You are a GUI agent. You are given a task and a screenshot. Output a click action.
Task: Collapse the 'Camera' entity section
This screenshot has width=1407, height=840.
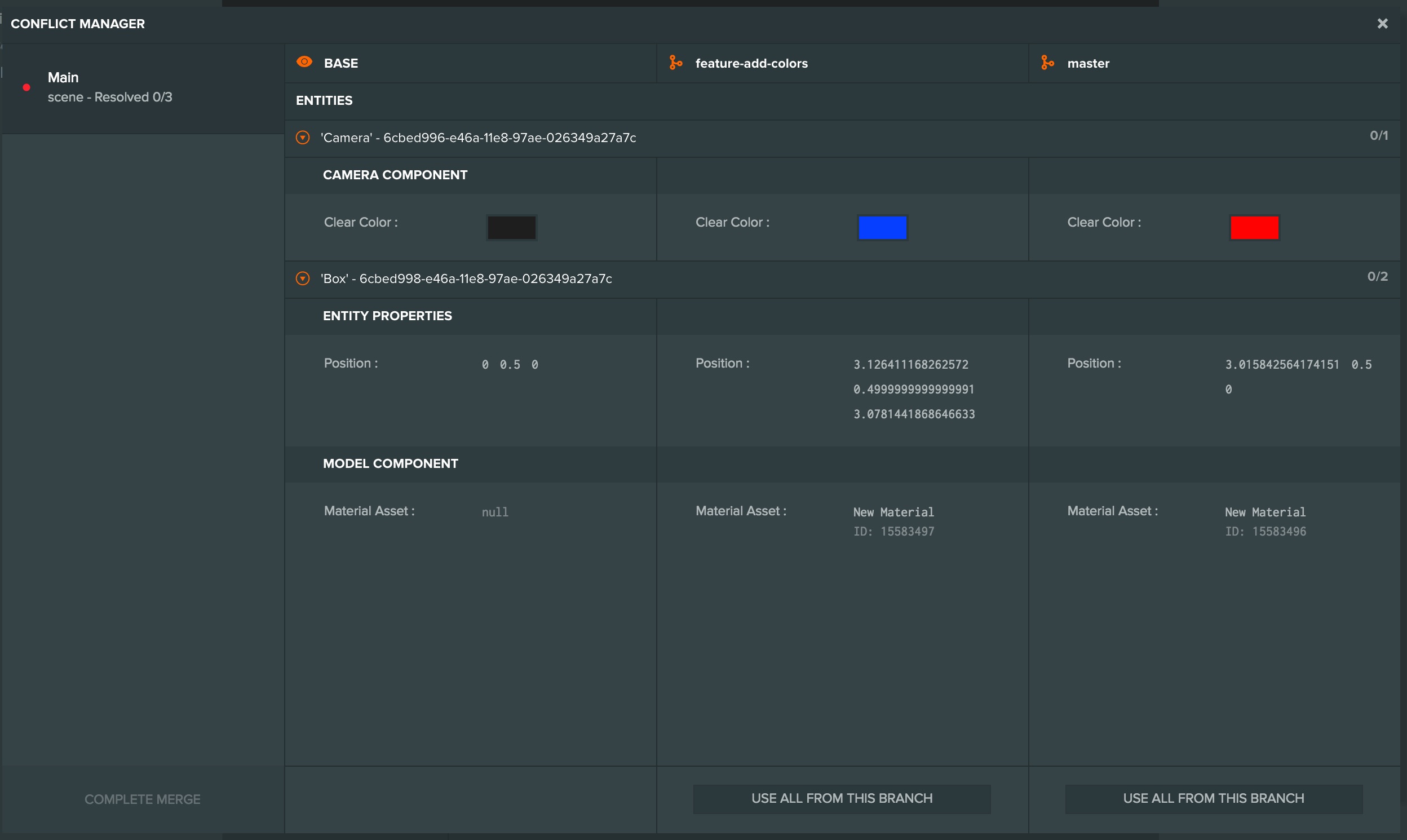pyautogui.click(x=303, y=138)
